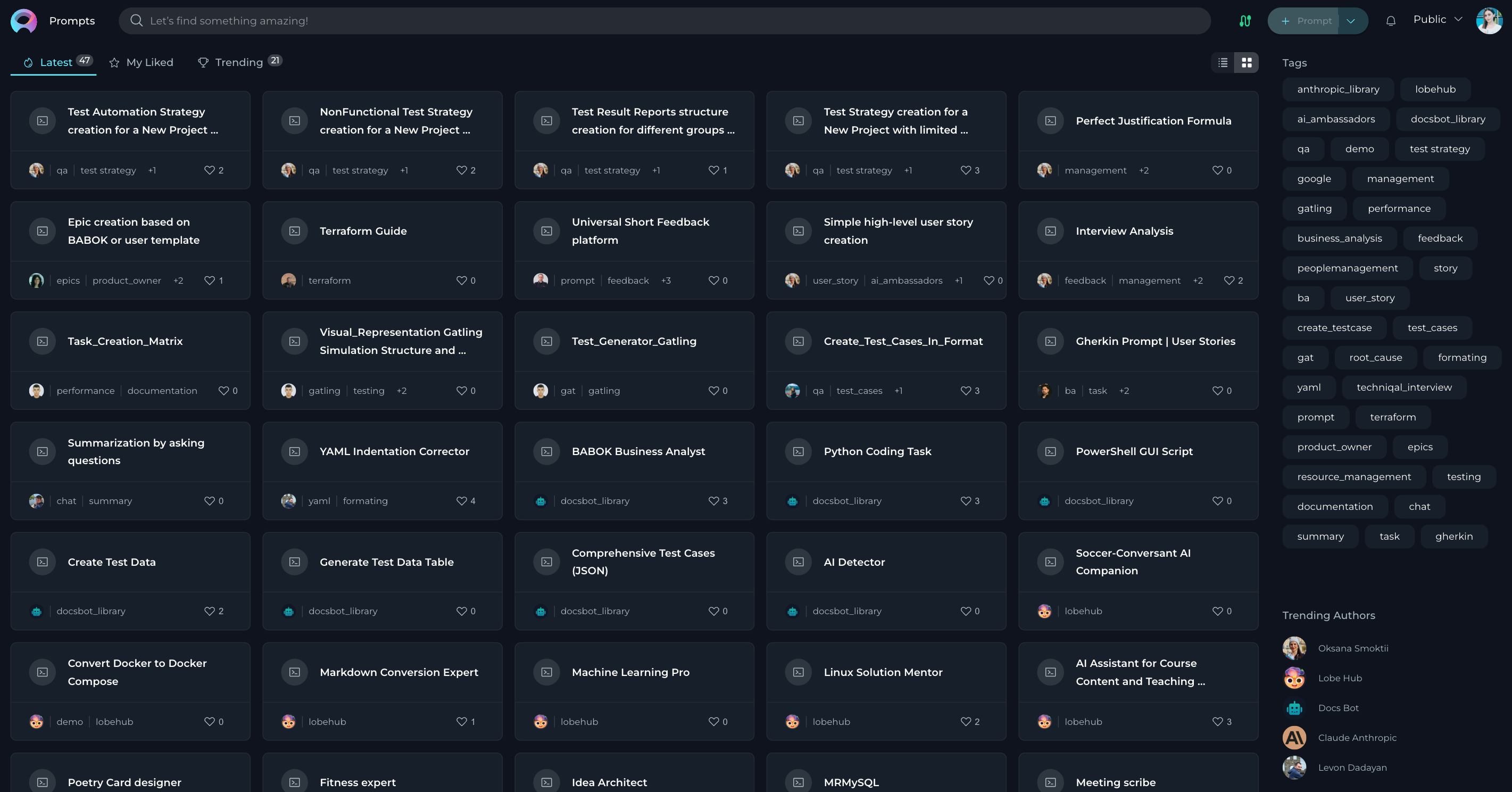Click author avatar on Epic creation card

point(36,280)
